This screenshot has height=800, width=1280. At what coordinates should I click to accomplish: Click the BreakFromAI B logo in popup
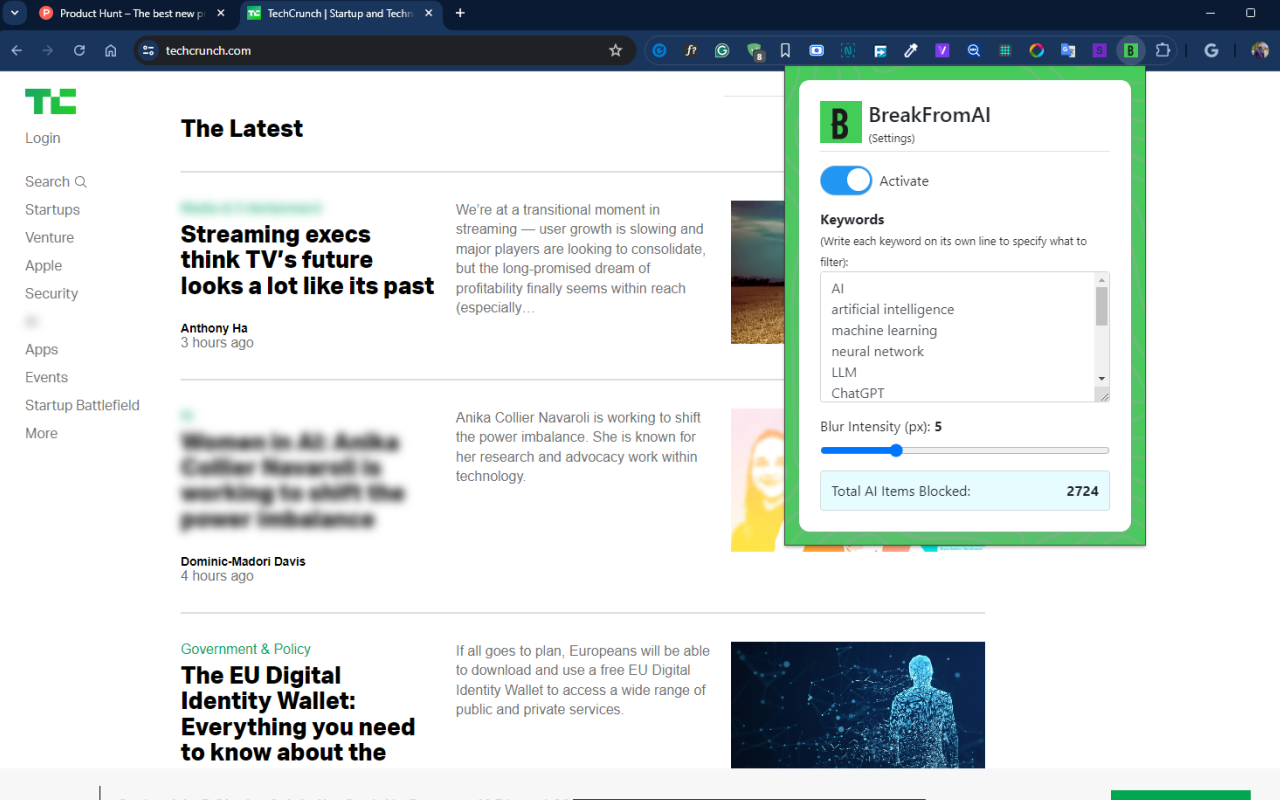[x=840, y=122]
